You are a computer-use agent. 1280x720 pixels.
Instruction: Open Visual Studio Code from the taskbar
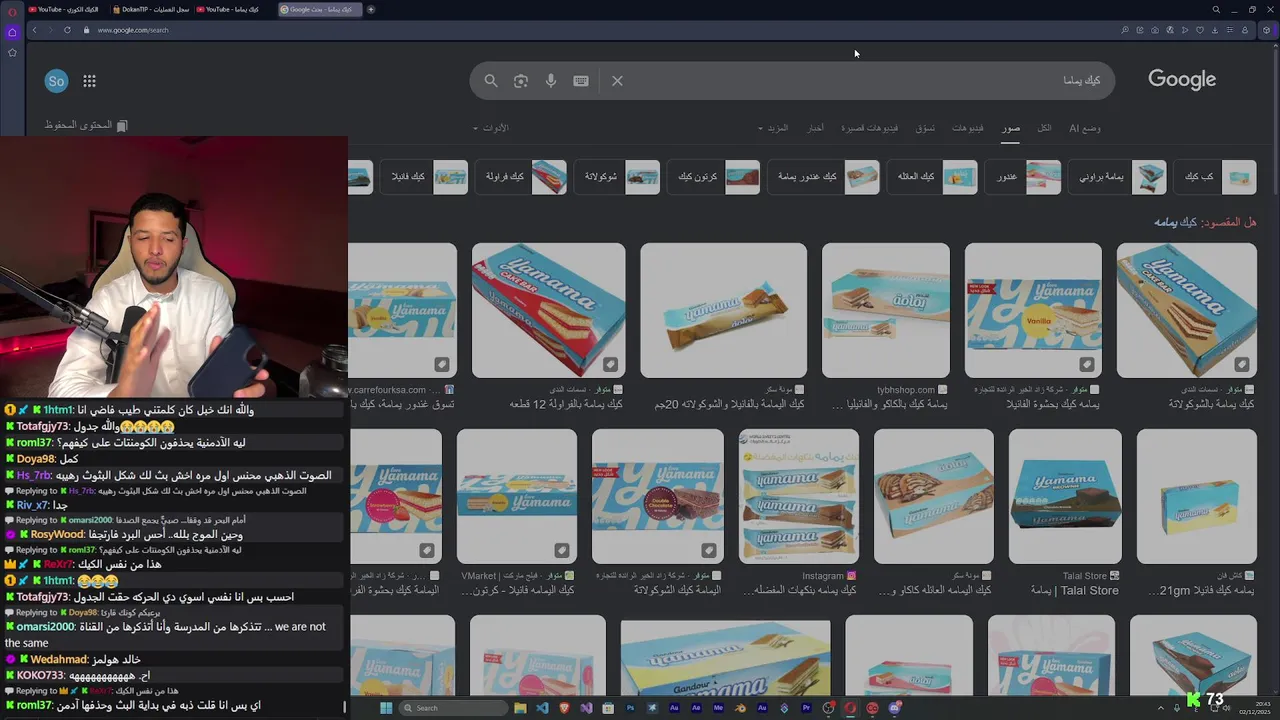pyautogui.click(x=542, y=708)
